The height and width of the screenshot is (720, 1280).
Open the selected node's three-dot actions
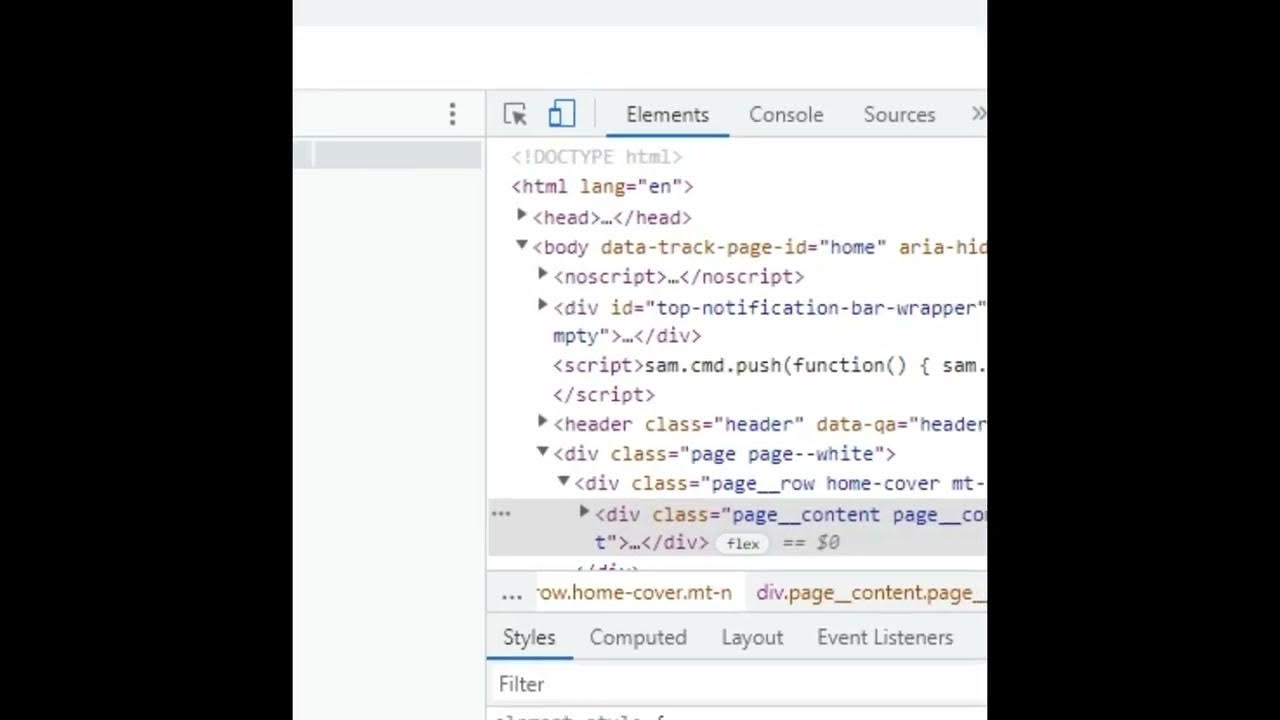501,514
